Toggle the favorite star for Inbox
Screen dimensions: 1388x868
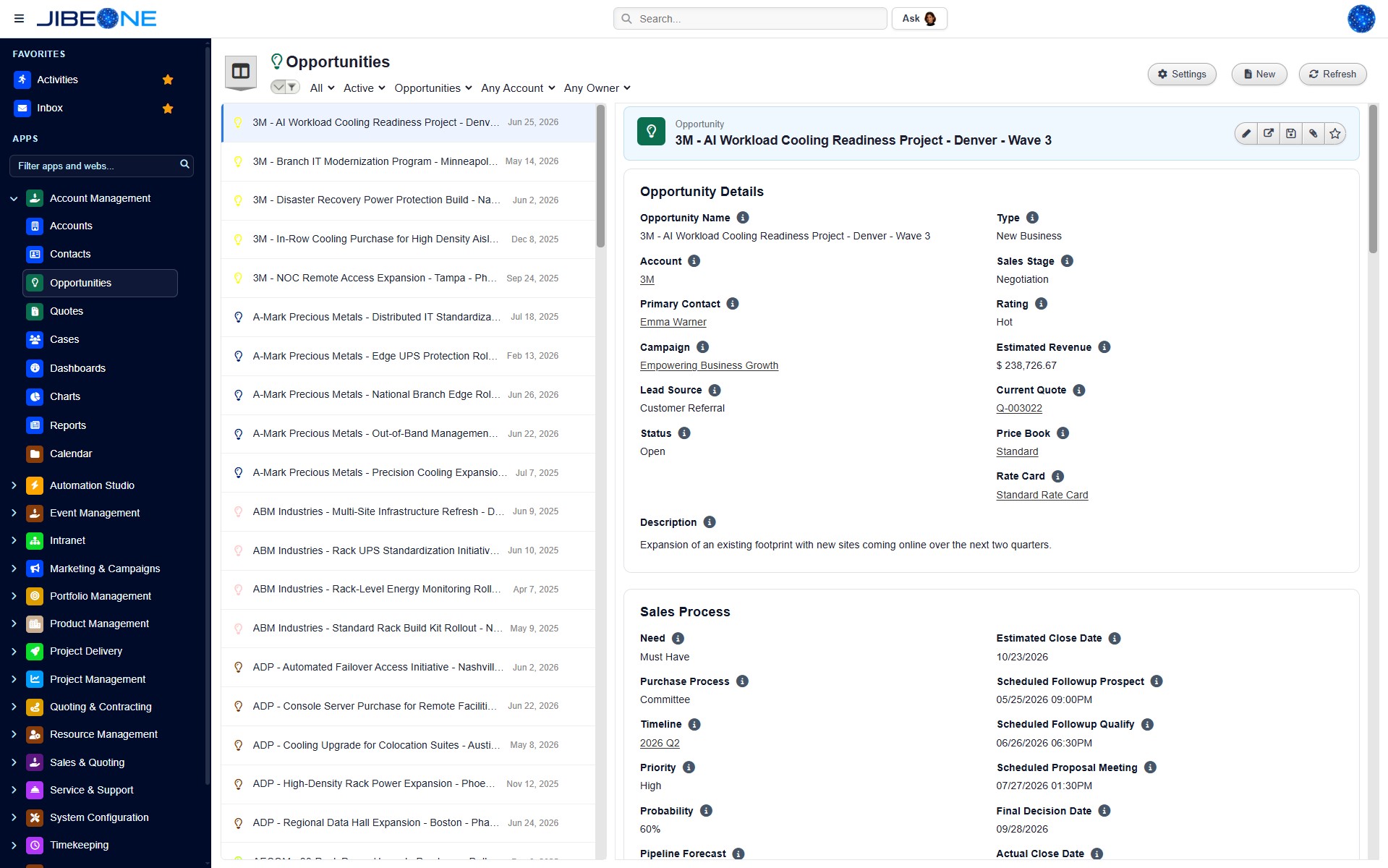pyautogui.click(x=168, y=109)
